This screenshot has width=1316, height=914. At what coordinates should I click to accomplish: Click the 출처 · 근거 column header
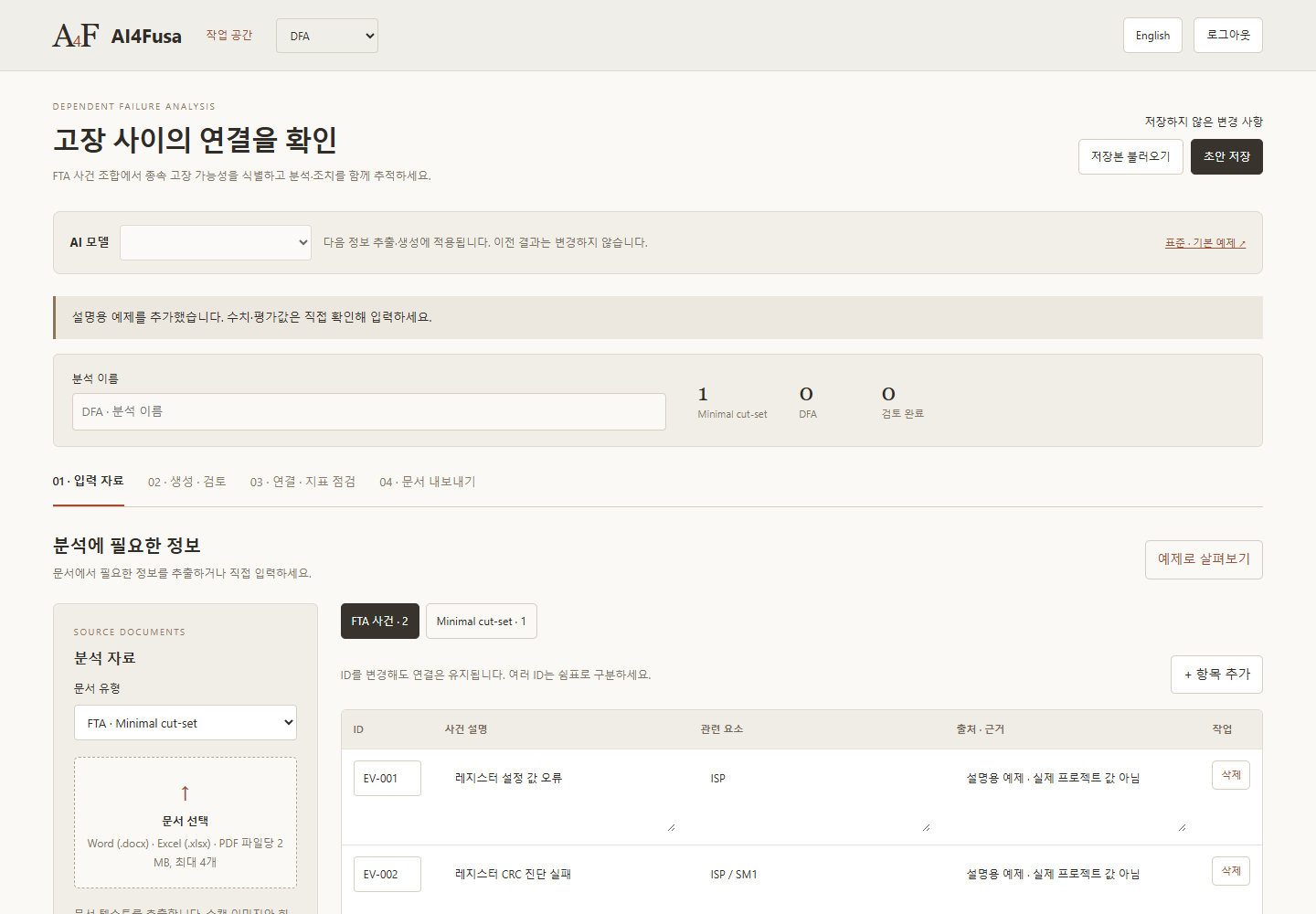981,729
